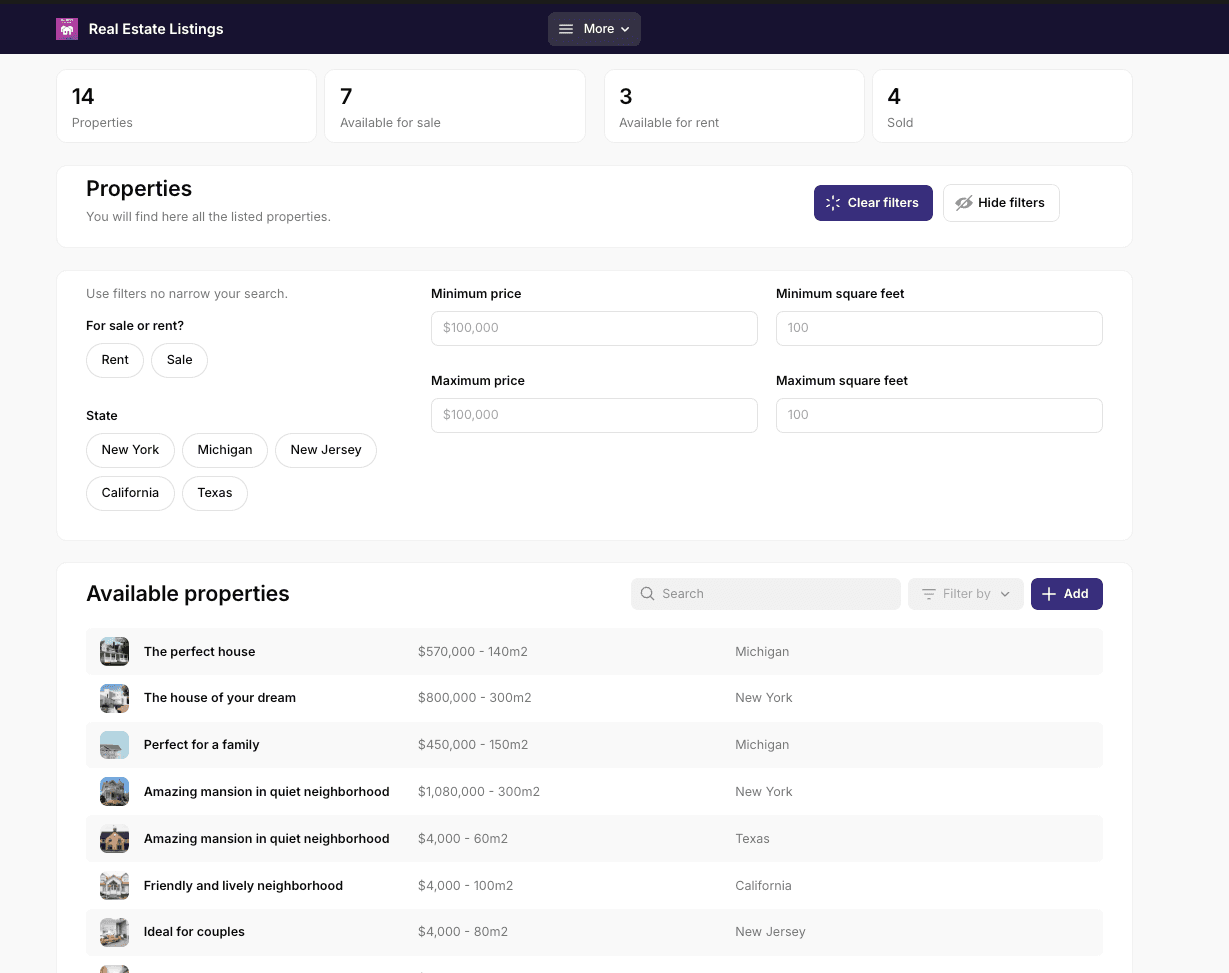Toggle the Sale filter chip
This screenshot has width=1229, height=973.
(x=179, y=359)
